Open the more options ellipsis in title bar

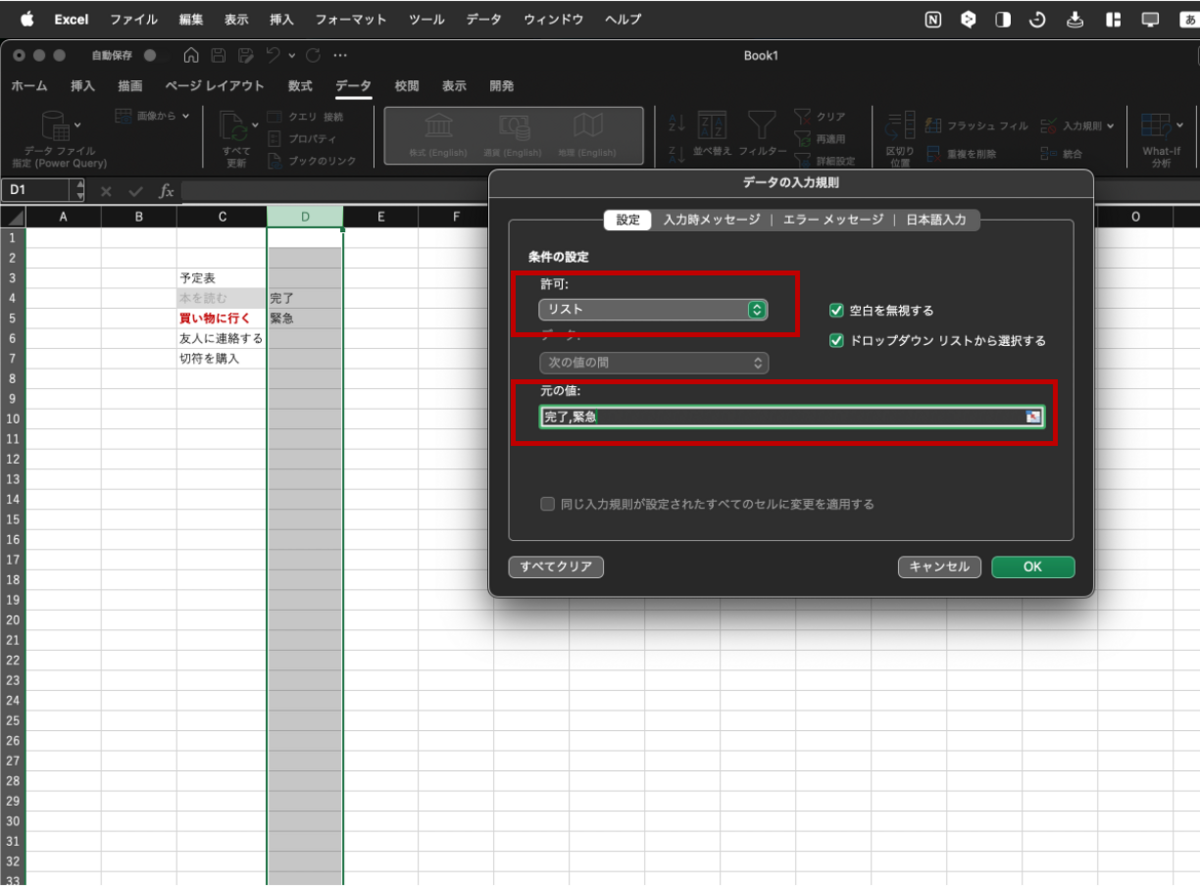click(341, 56)
